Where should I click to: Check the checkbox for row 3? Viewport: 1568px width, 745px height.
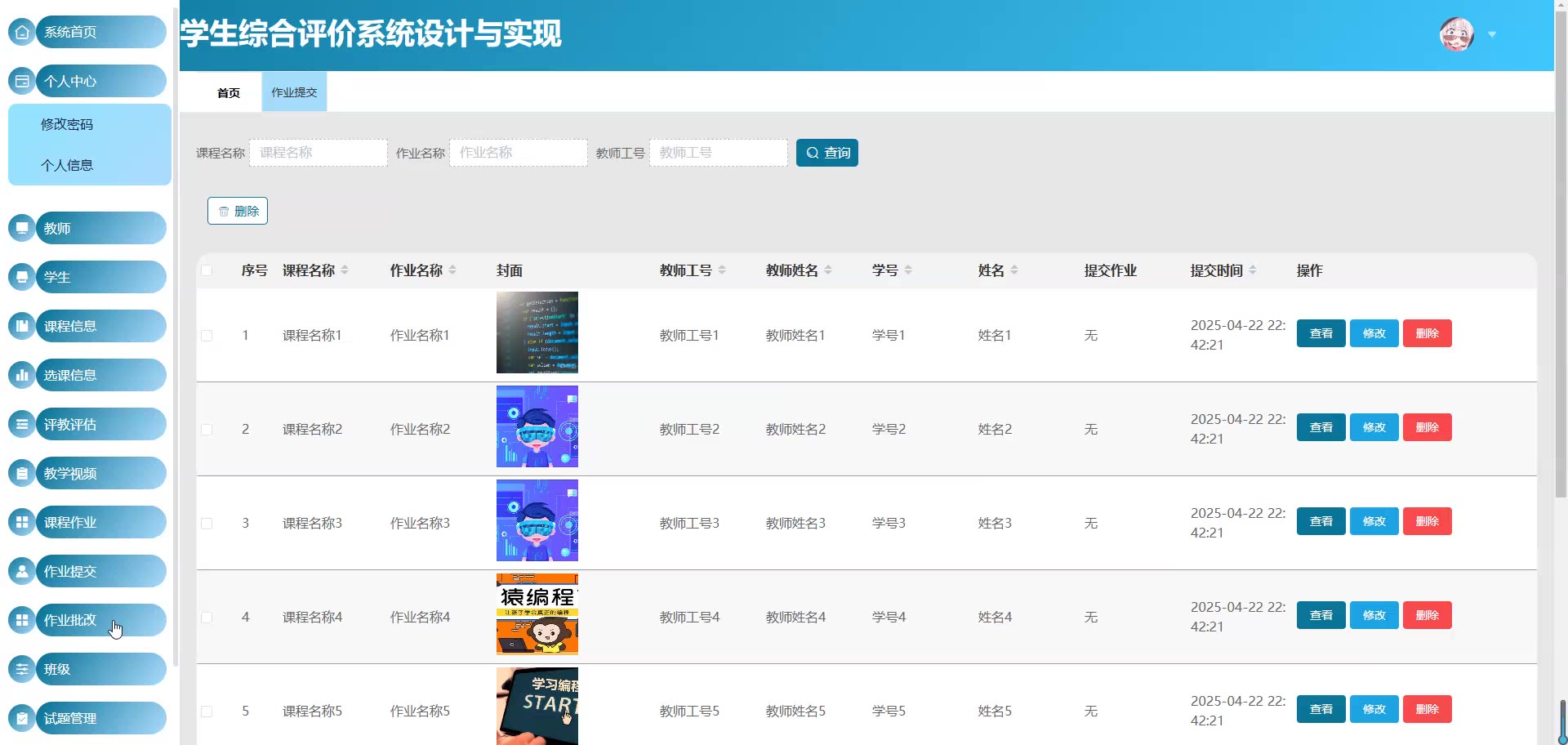pyautogui.click(x=207, y=524)
